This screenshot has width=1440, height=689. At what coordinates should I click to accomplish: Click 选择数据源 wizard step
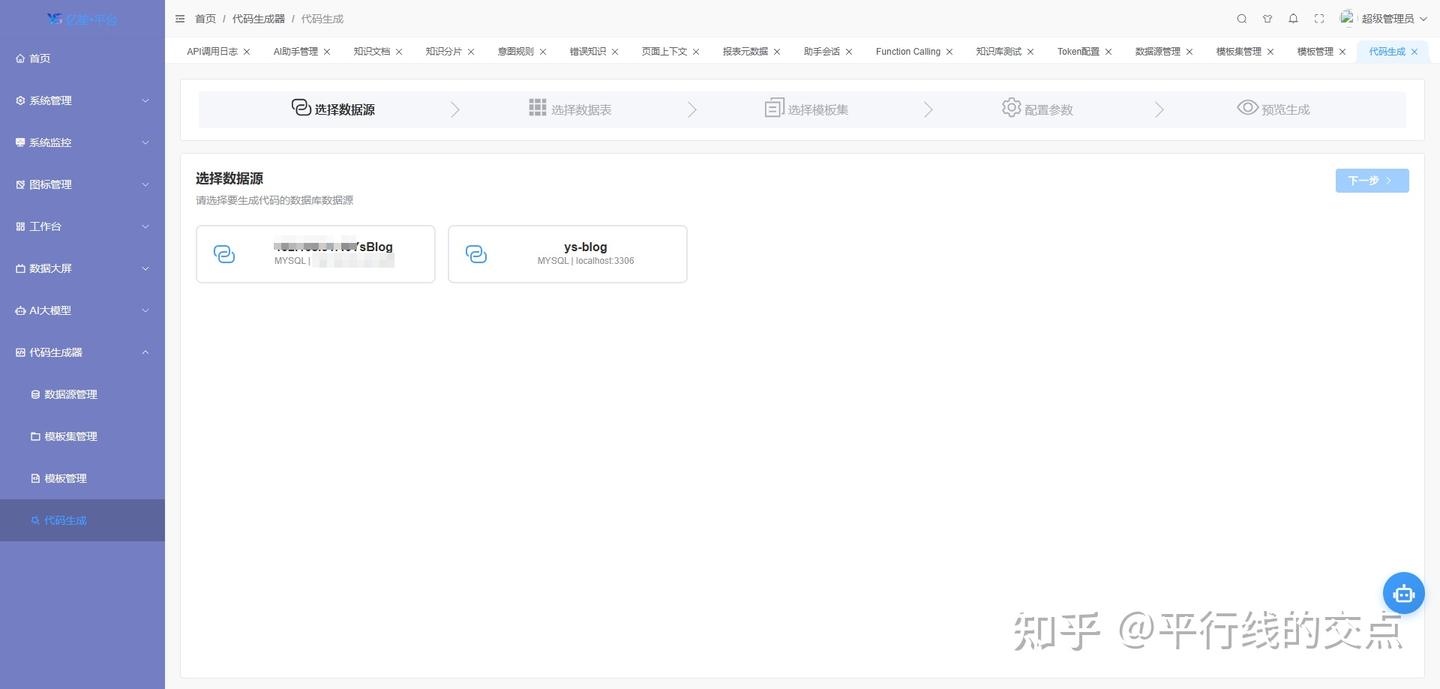tap(333, 109)
